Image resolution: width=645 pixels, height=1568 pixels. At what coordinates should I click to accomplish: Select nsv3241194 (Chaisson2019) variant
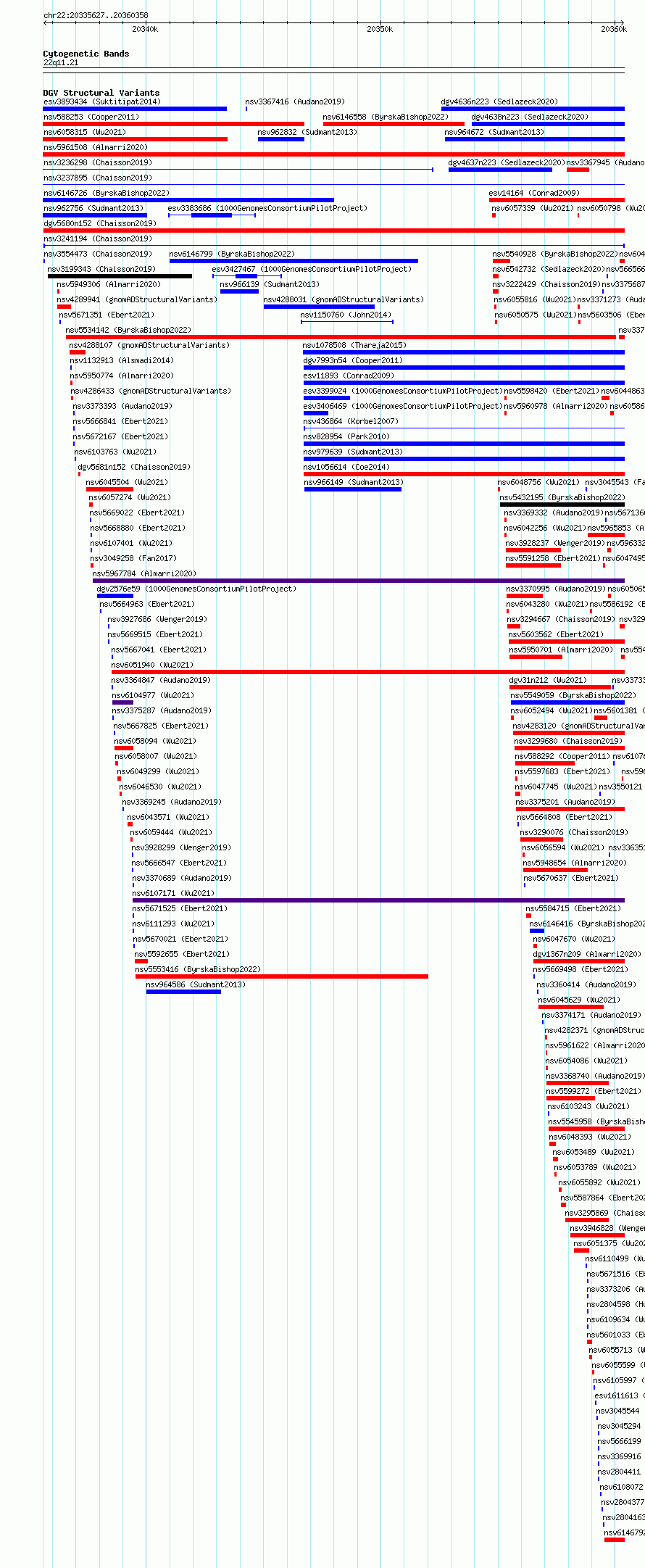[97, 238]
